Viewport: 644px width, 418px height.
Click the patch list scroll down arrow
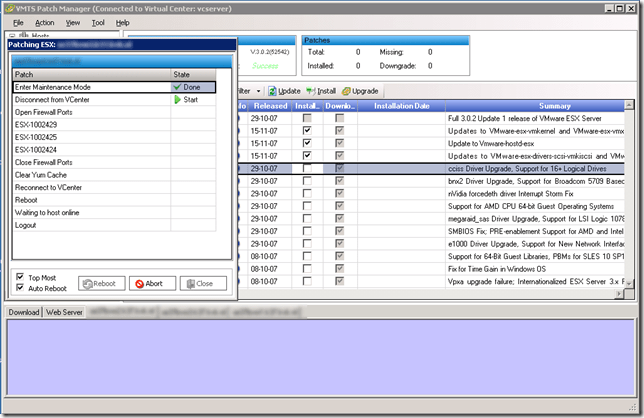pyautogui.click(x=628, y=283)
